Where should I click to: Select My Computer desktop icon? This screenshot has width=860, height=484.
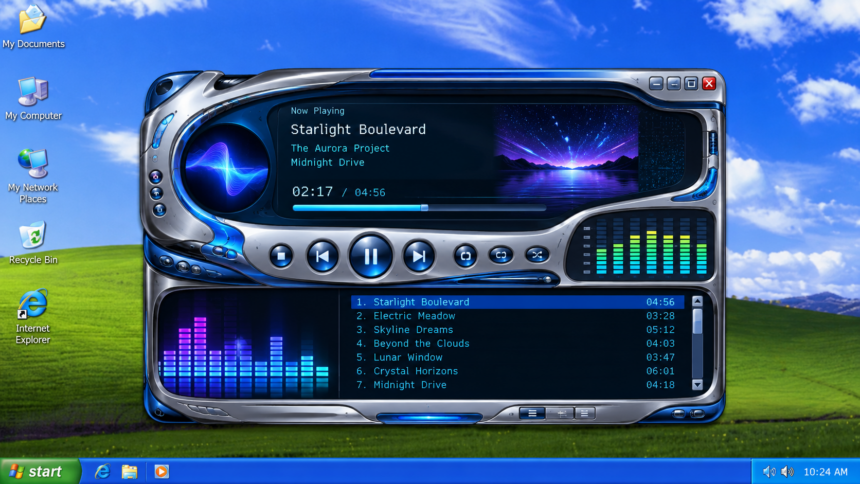(x=33, y=99)
